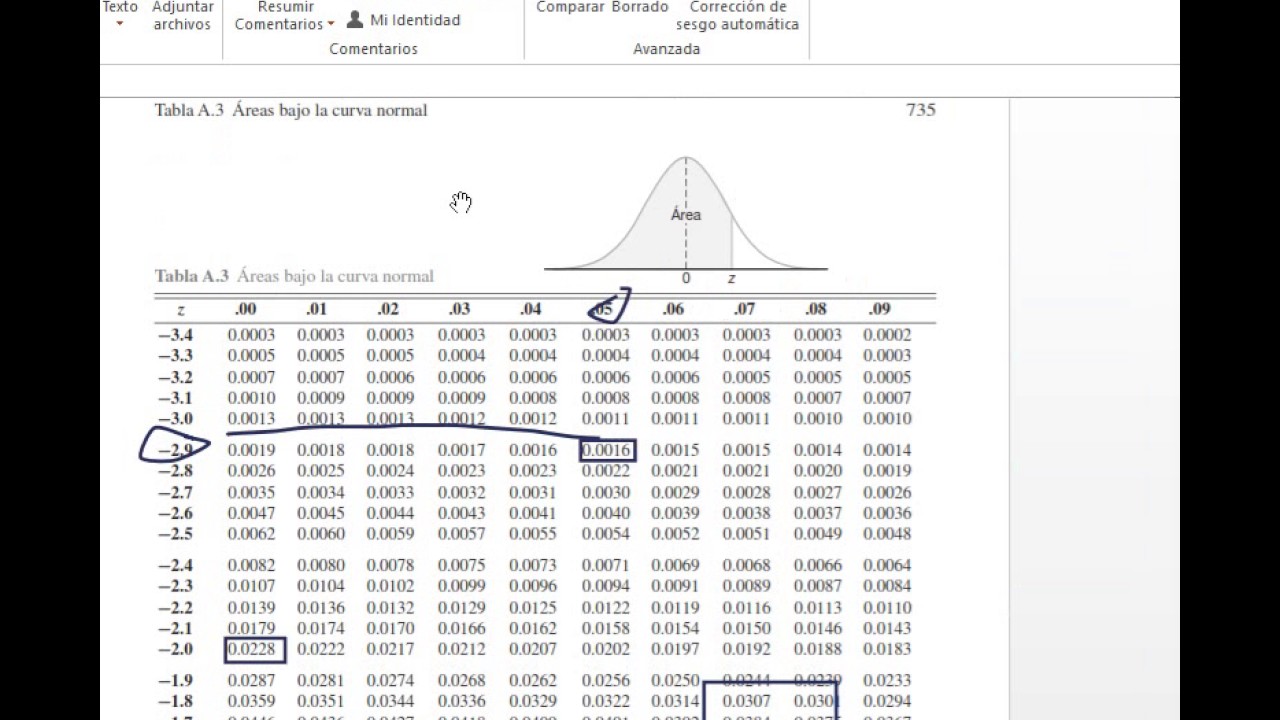1280x720 pixels.
Task: Click the .02 column header
Action: (388, 310)
